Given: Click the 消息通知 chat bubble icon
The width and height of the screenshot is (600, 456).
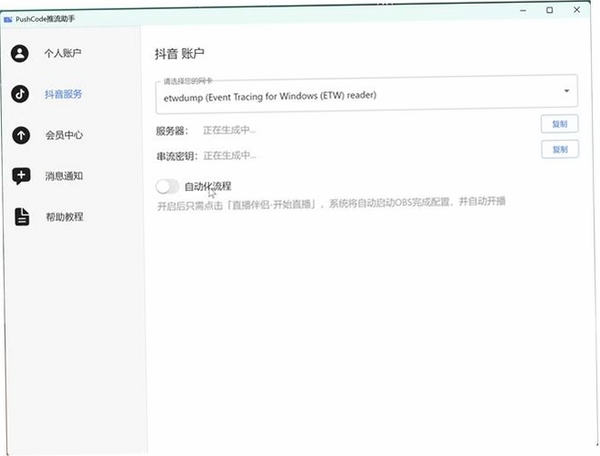Looking at the screenshot, I should click(21, 176).
